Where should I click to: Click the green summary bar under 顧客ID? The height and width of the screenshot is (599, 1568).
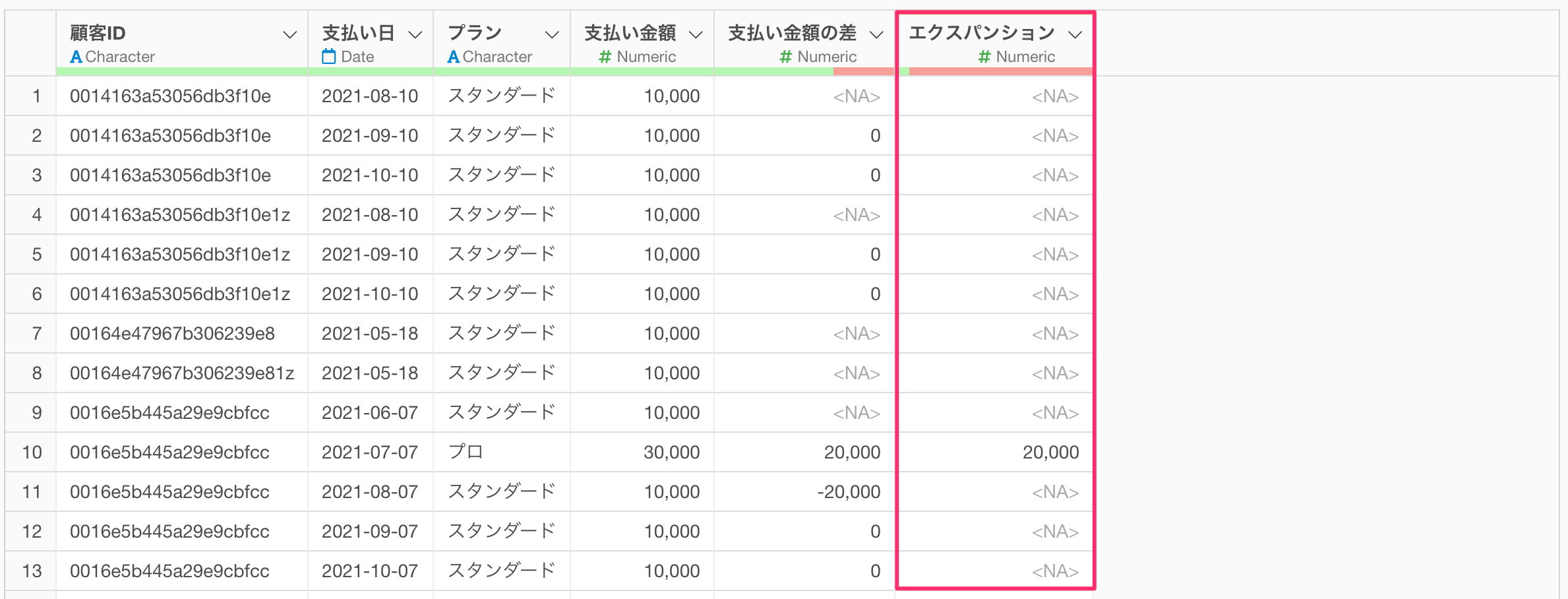[x=181, y=71]
